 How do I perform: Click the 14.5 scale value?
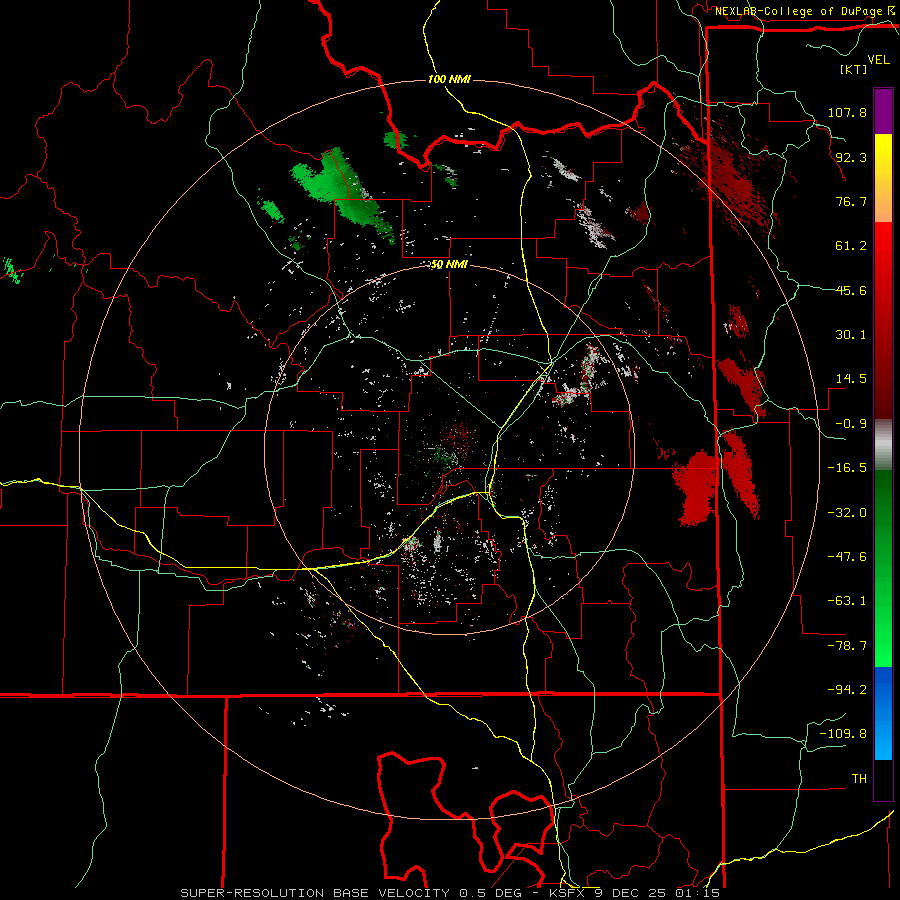click(x=851, y=379)
